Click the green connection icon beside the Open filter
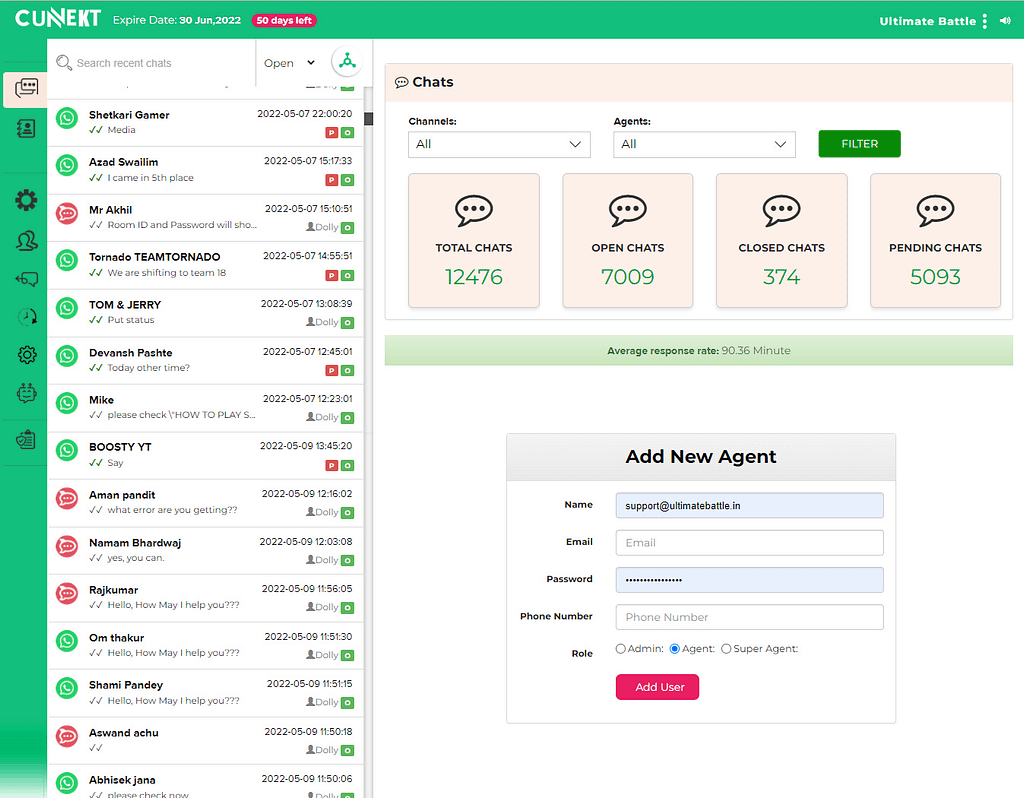The width and height of the screenshot is (1024, 798). pyautogui.click(x=347, y=61)
